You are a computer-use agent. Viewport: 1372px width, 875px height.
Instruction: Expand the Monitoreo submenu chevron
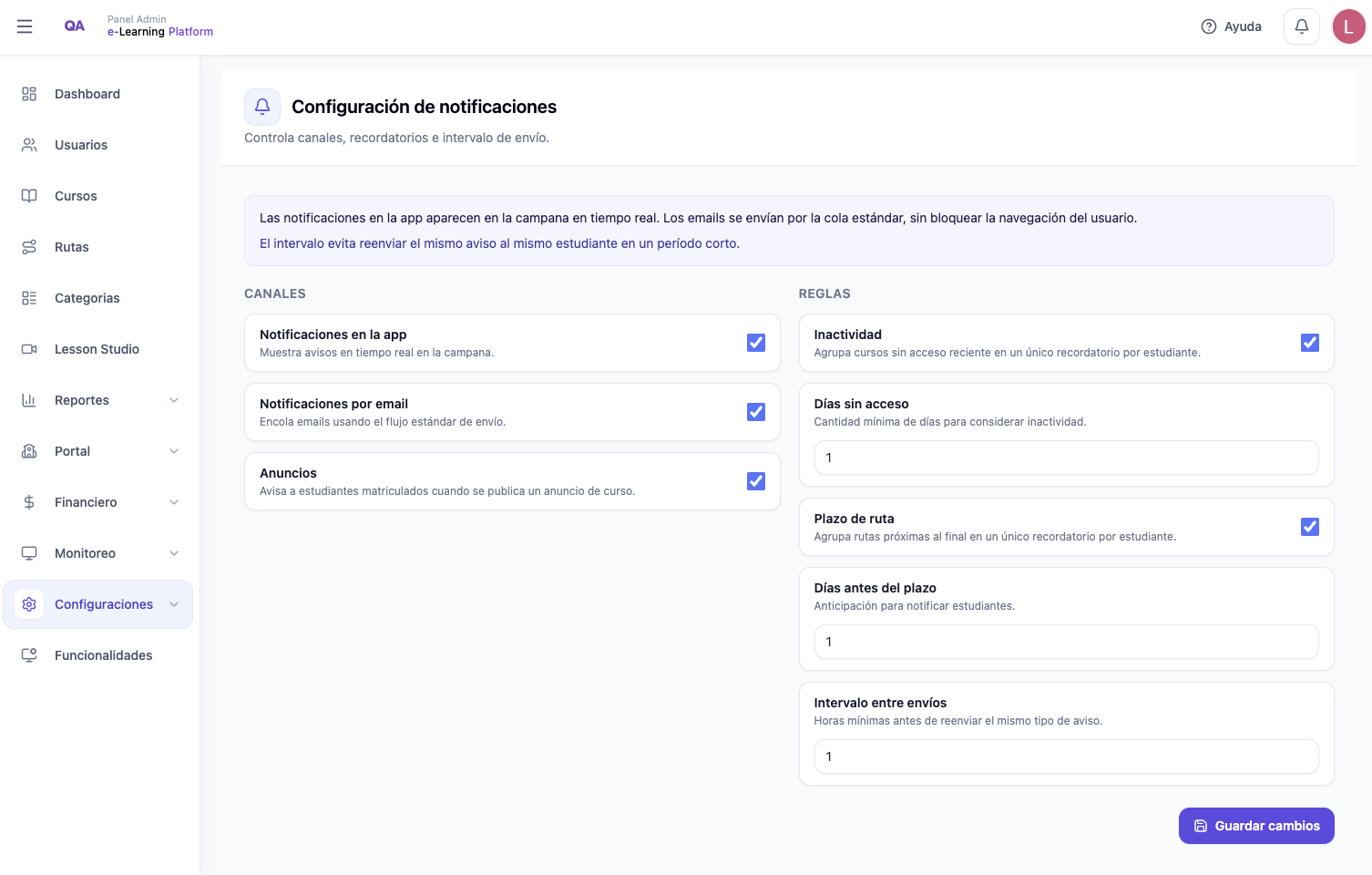(174, 553)
